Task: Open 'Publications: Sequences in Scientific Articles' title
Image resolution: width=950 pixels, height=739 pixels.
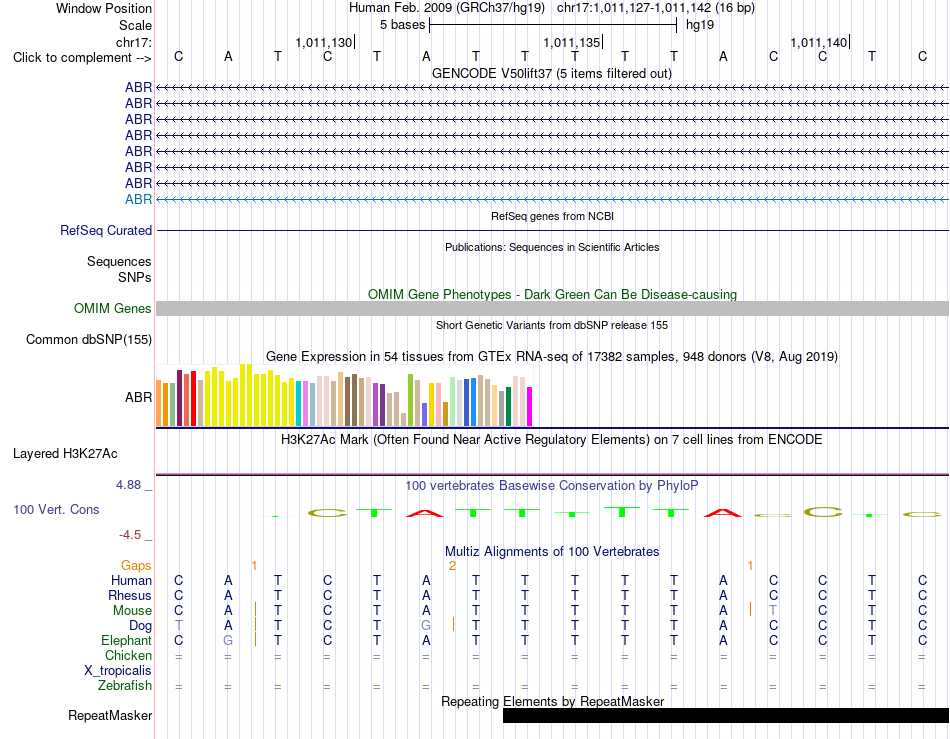Action: [552, 247]
